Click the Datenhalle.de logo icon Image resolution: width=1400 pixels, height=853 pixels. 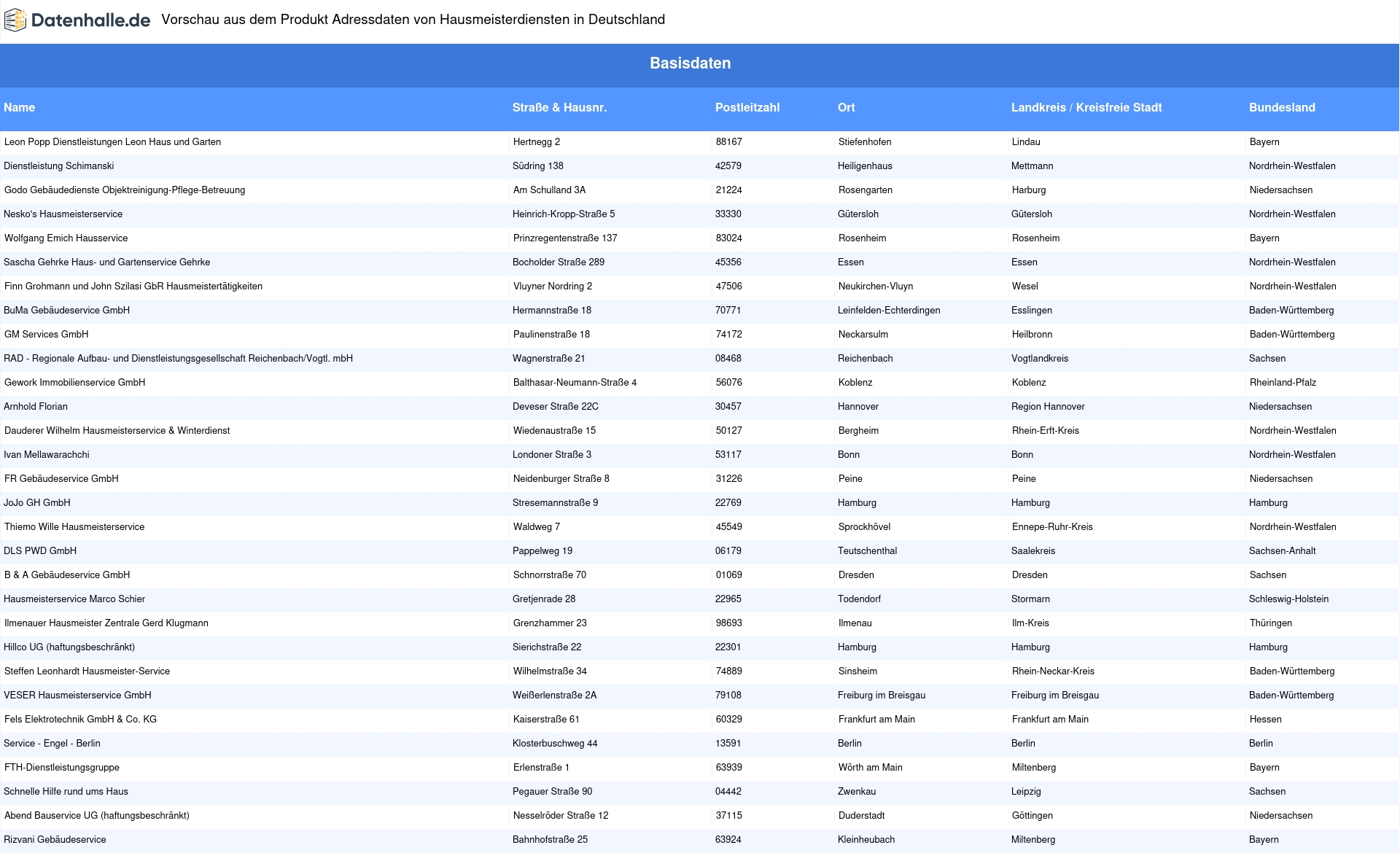(15, 20)
